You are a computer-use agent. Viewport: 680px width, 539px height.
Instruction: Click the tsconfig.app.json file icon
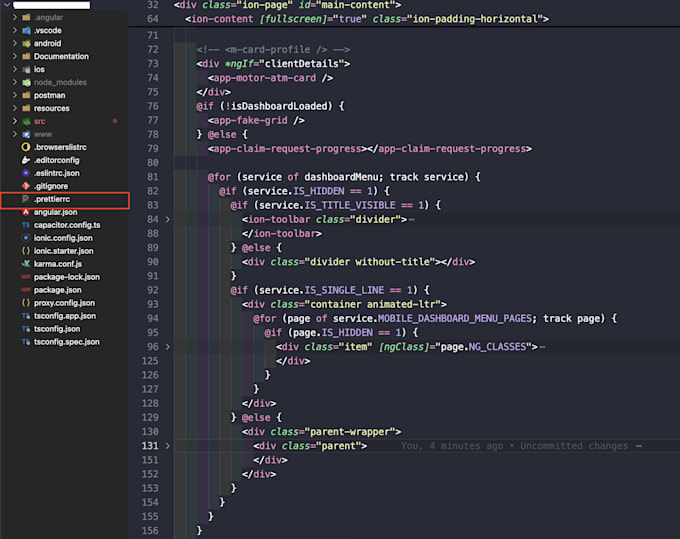click(x=26, y=316)
